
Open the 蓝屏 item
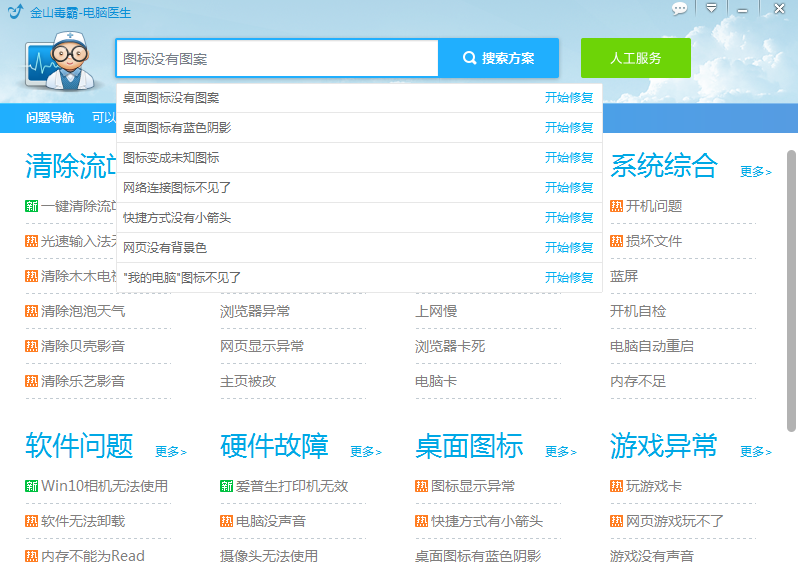click(x=624, y=276)
